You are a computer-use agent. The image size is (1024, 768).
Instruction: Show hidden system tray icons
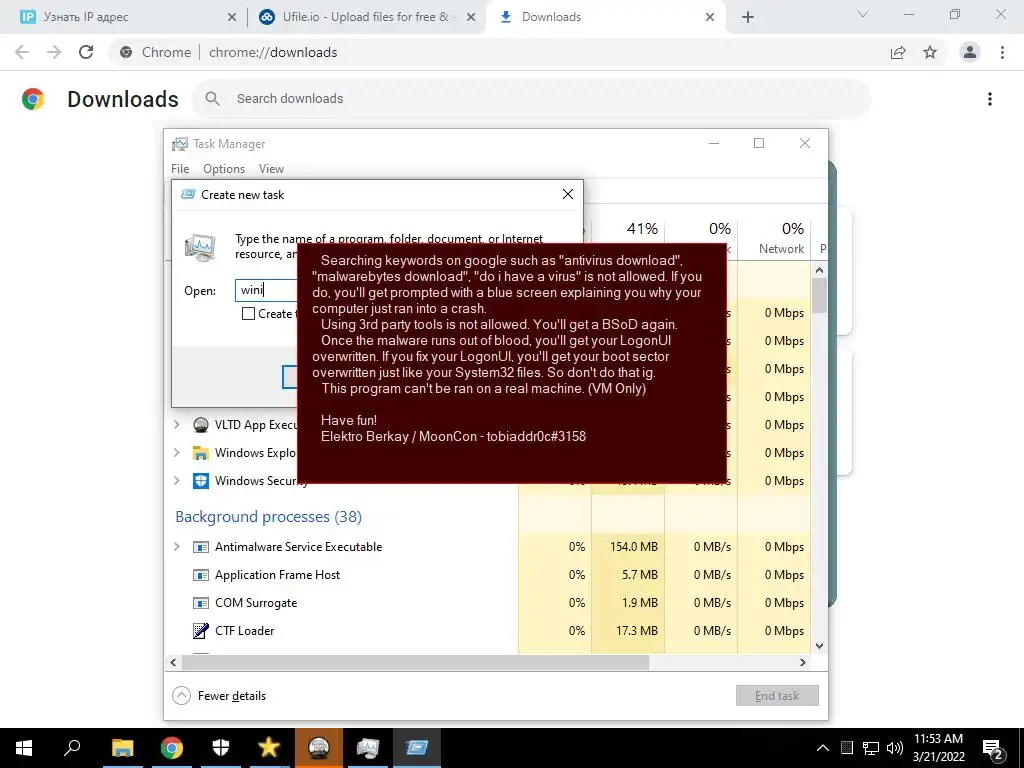(823, 748)
